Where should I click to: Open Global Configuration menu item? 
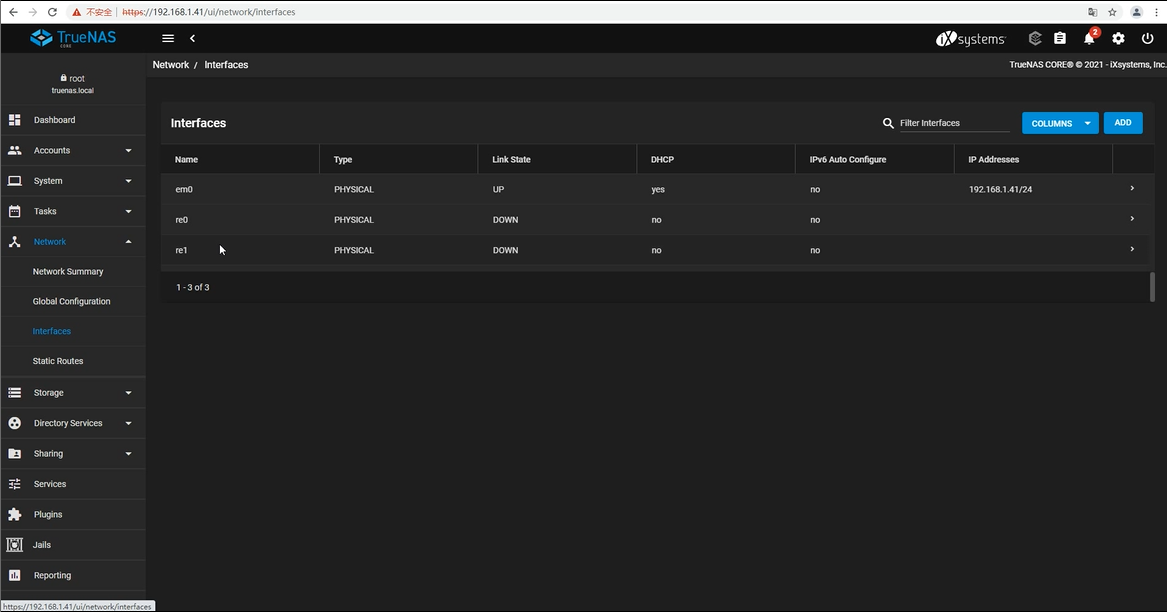tap(72, 301)
